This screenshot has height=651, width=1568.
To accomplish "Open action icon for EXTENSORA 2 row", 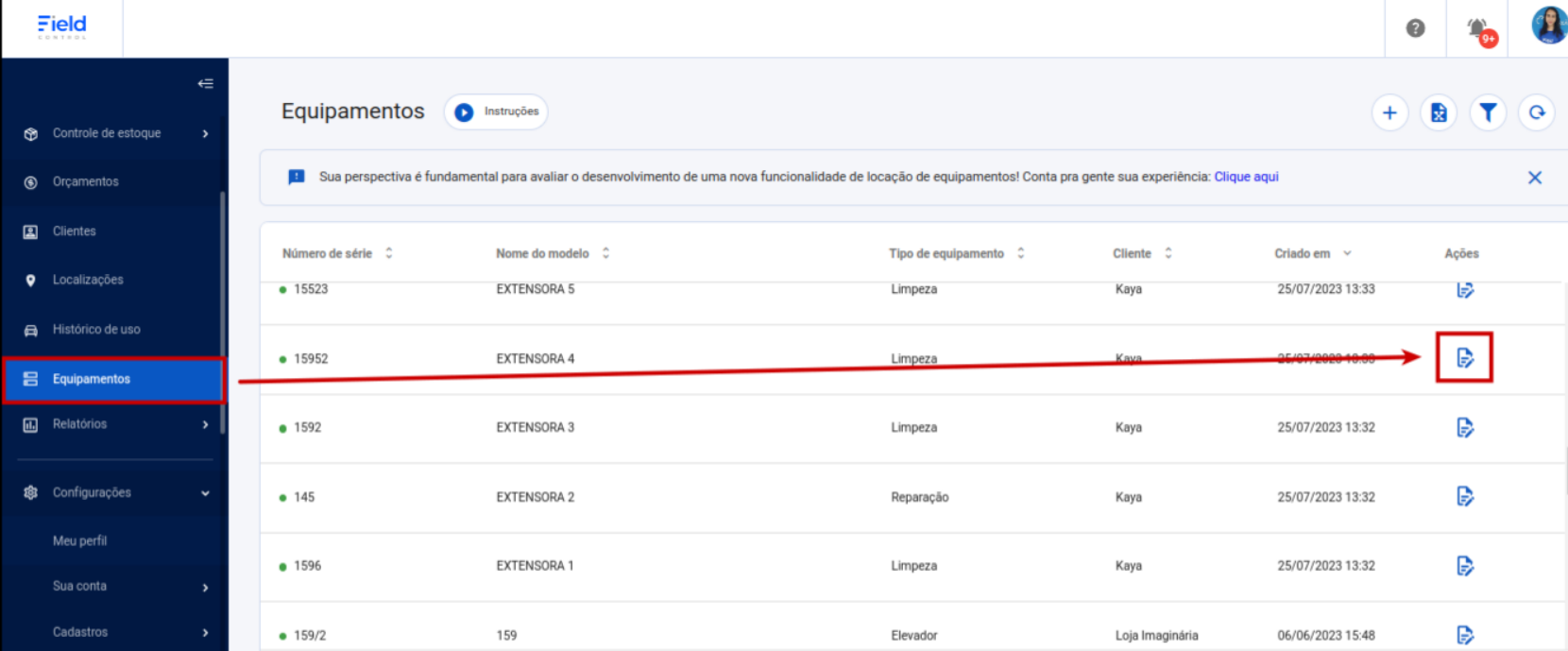I will (x=1465, y=497).
